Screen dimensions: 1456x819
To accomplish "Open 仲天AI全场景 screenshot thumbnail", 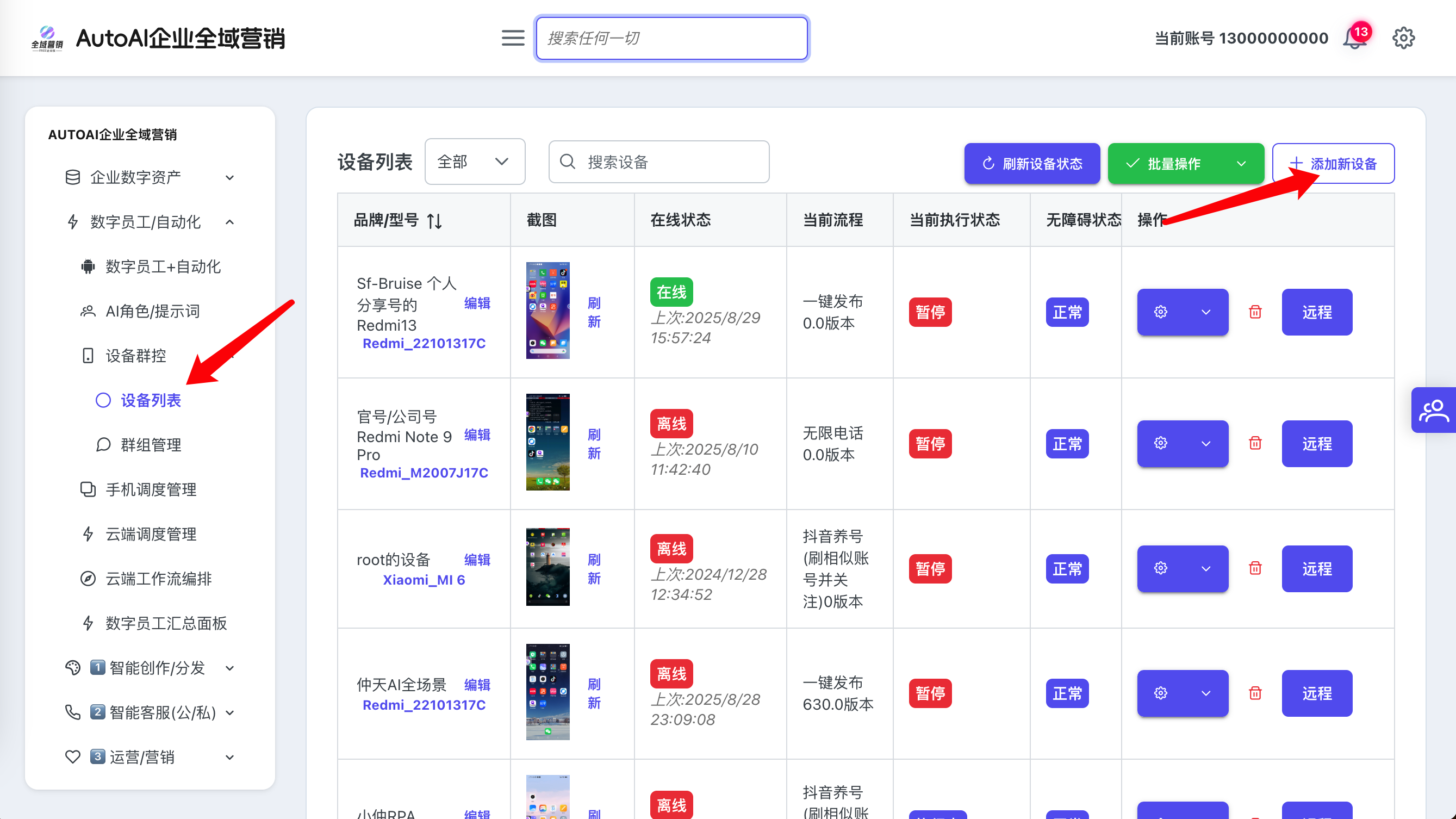I will [x=547, y=692].
